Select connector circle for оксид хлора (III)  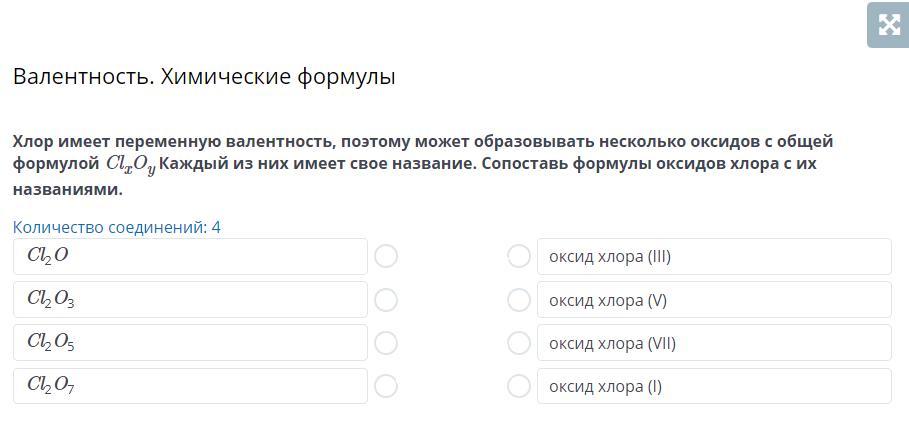click(x=518, y=257)
